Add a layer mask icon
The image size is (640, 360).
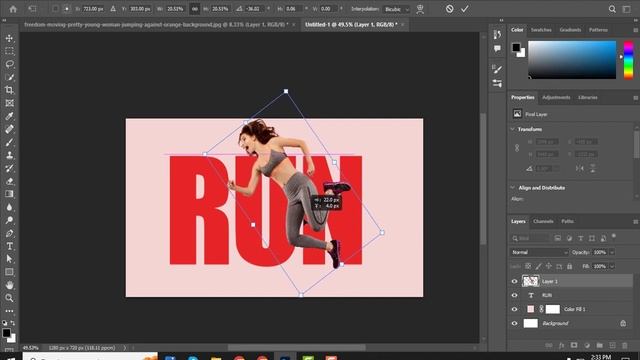(574, 345)
